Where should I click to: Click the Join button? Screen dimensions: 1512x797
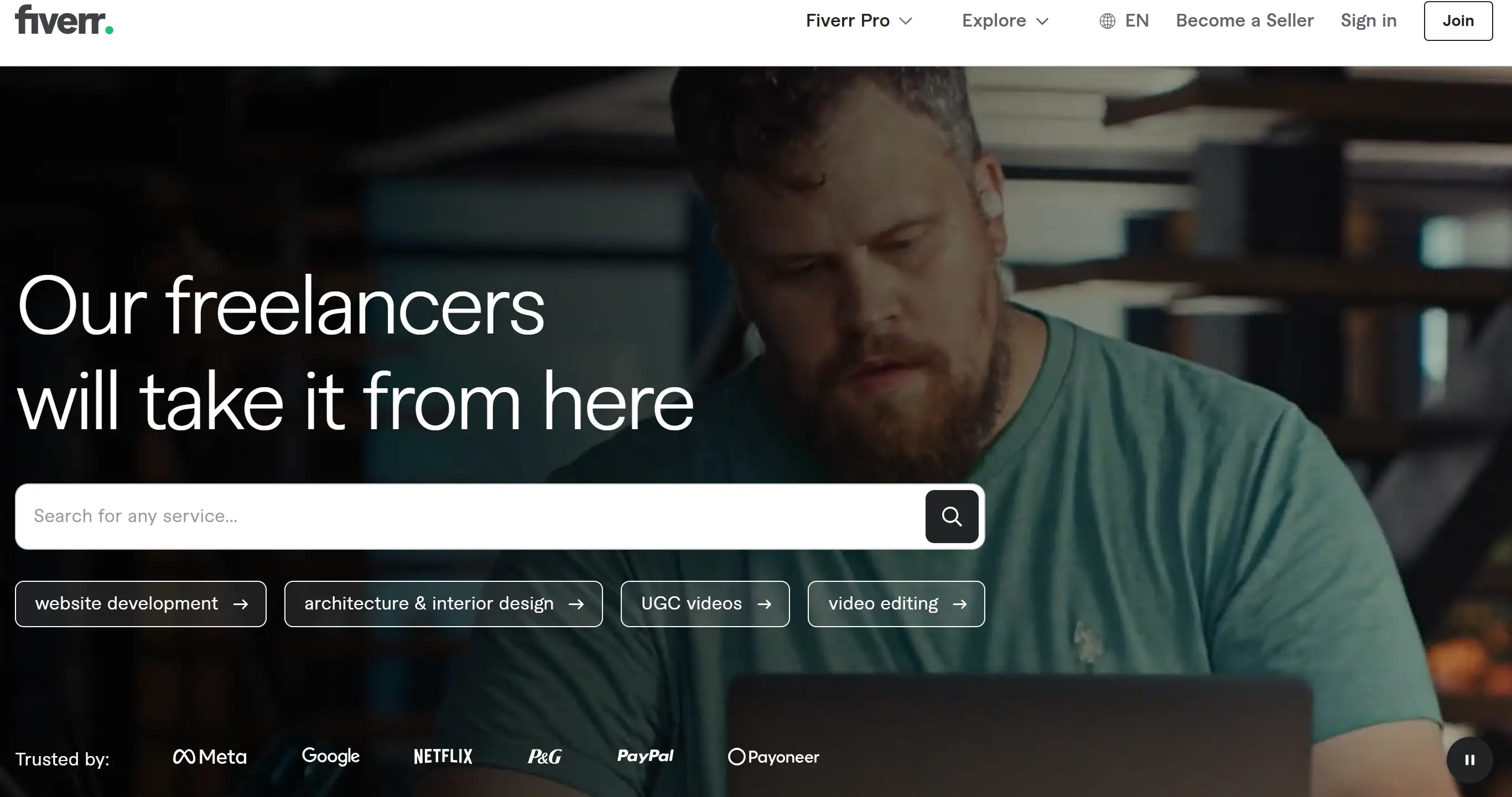coord(1458,20)
